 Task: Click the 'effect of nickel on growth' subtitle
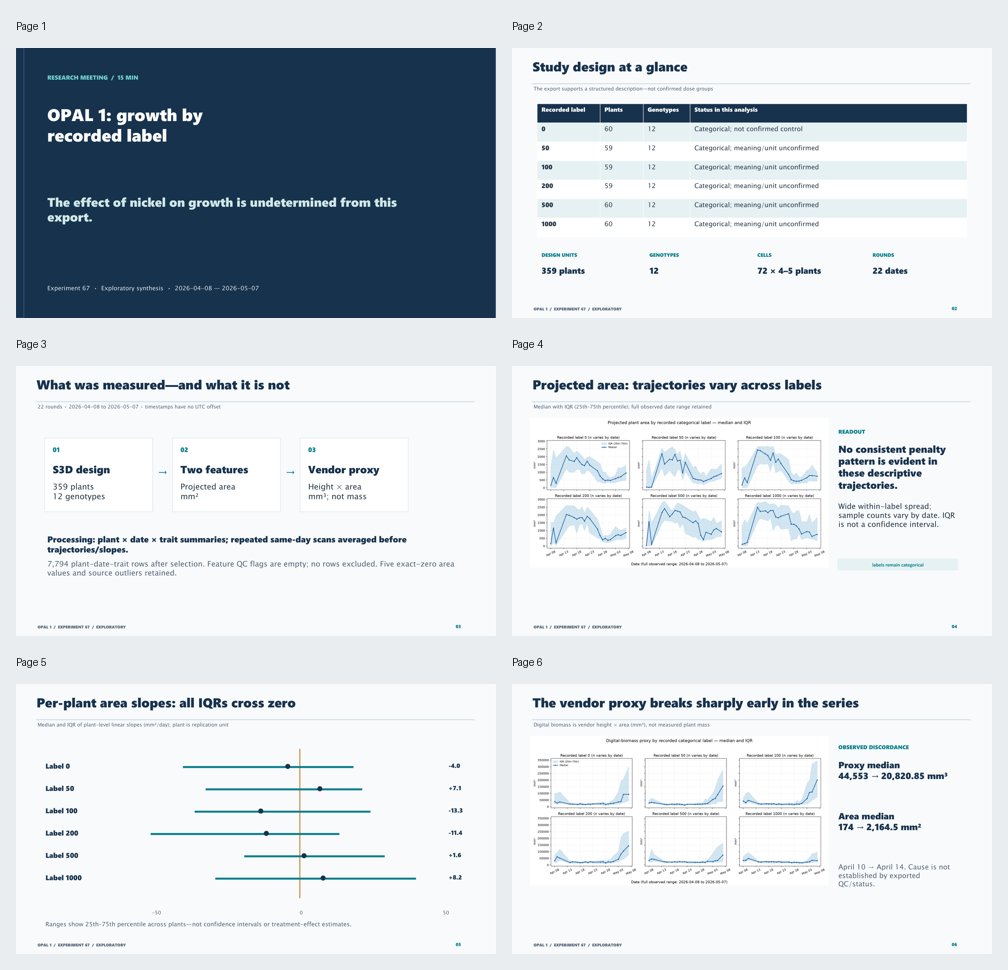[222, 210]
